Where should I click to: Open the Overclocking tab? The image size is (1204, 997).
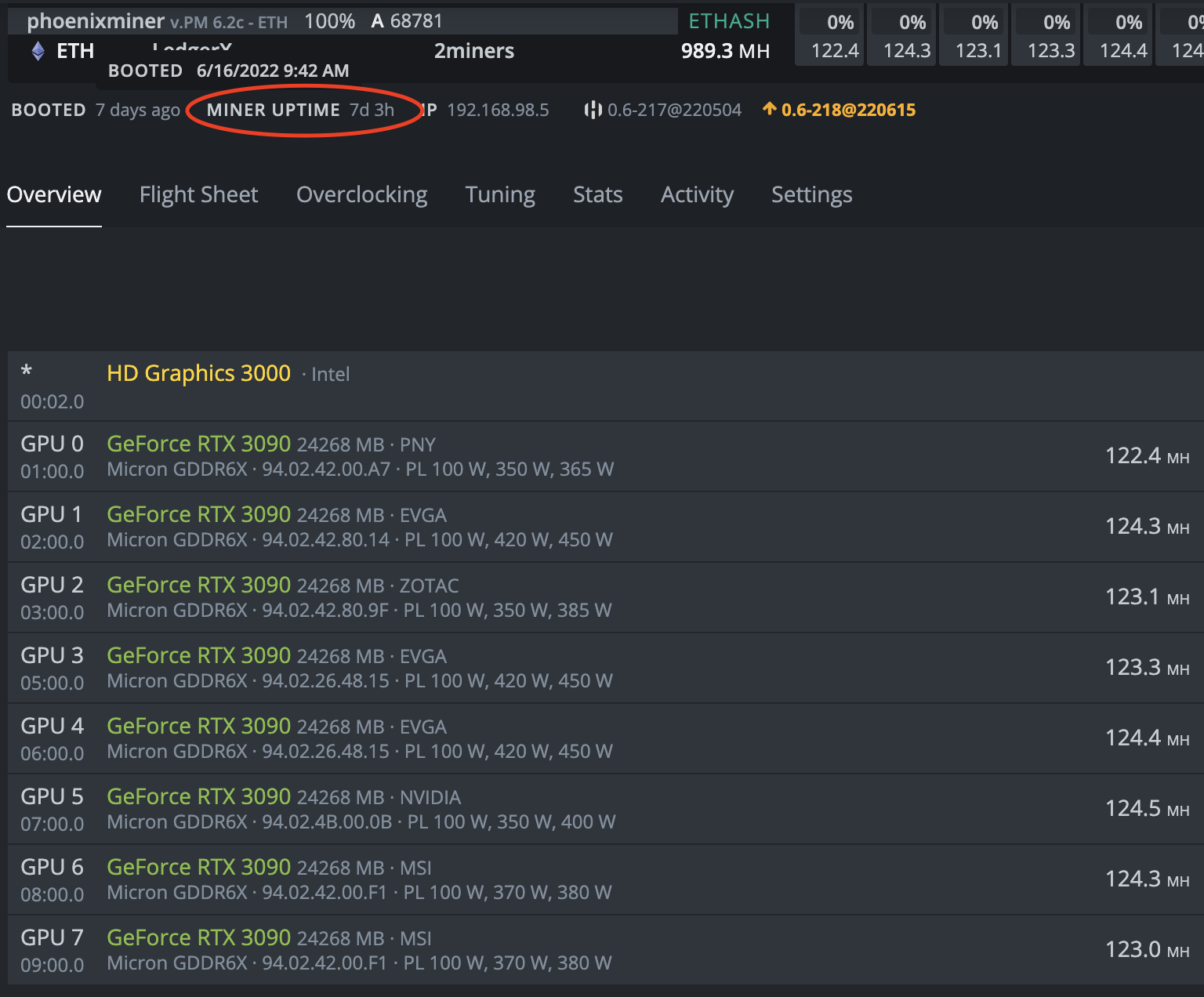pos(362,194)
